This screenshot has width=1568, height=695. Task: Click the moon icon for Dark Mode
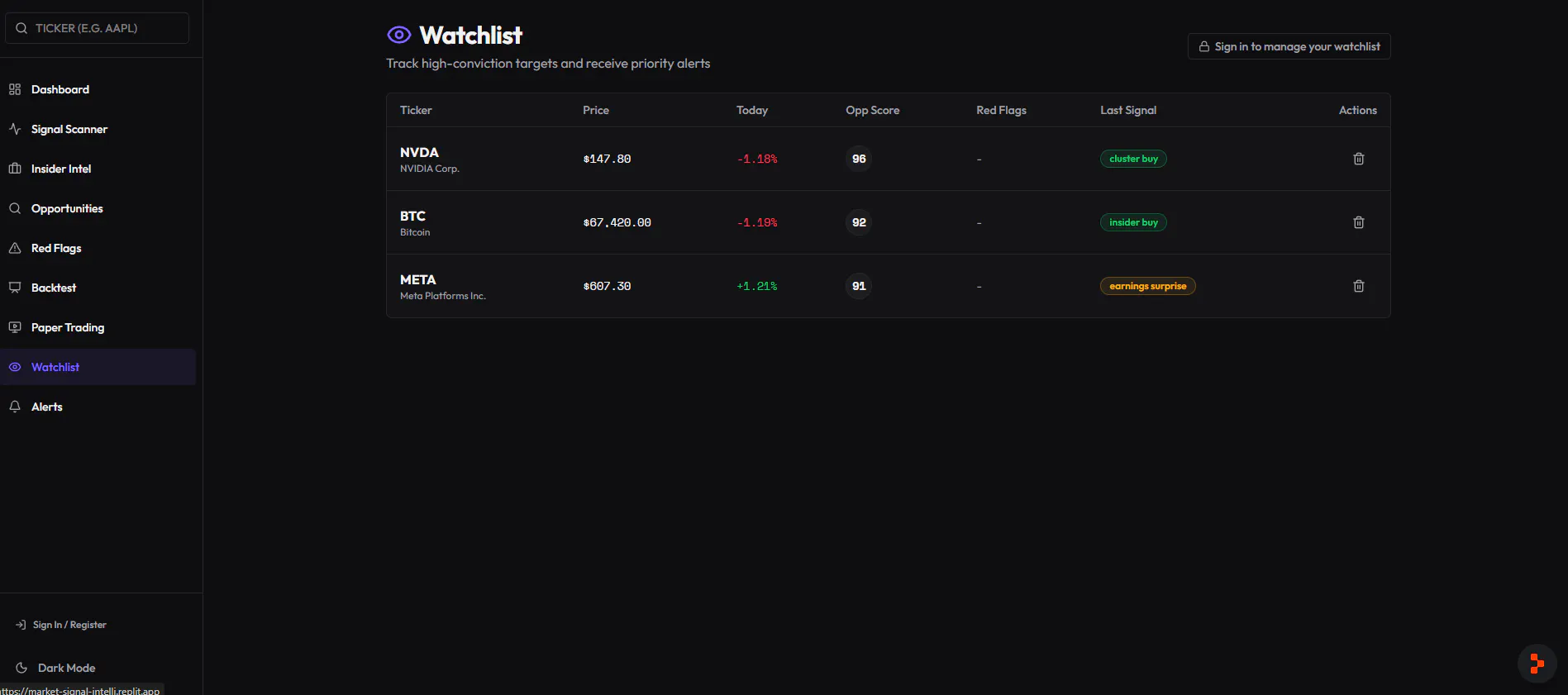[21, 668]
